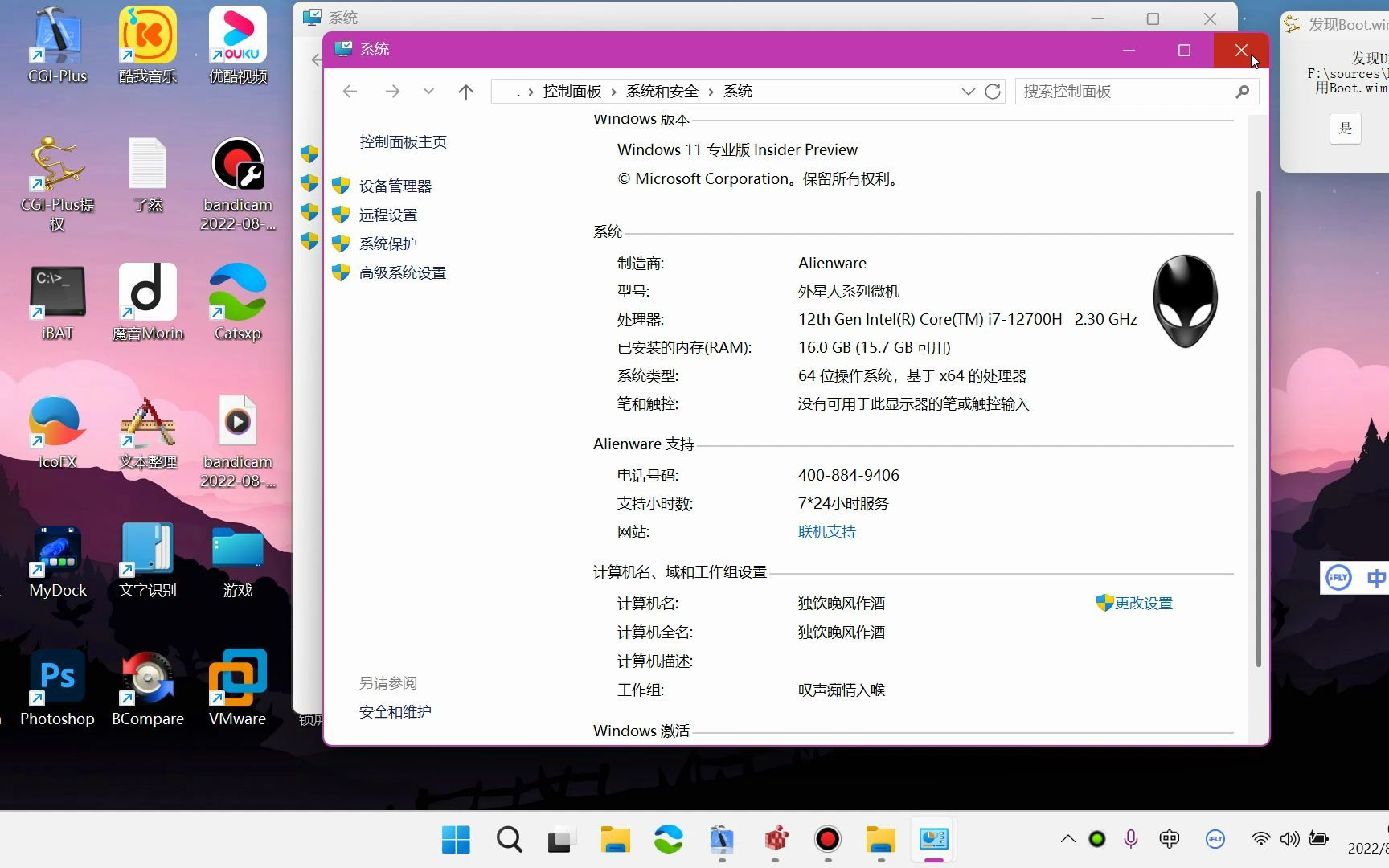Select the 文字识别 desktop shortcut

[147, 559]
